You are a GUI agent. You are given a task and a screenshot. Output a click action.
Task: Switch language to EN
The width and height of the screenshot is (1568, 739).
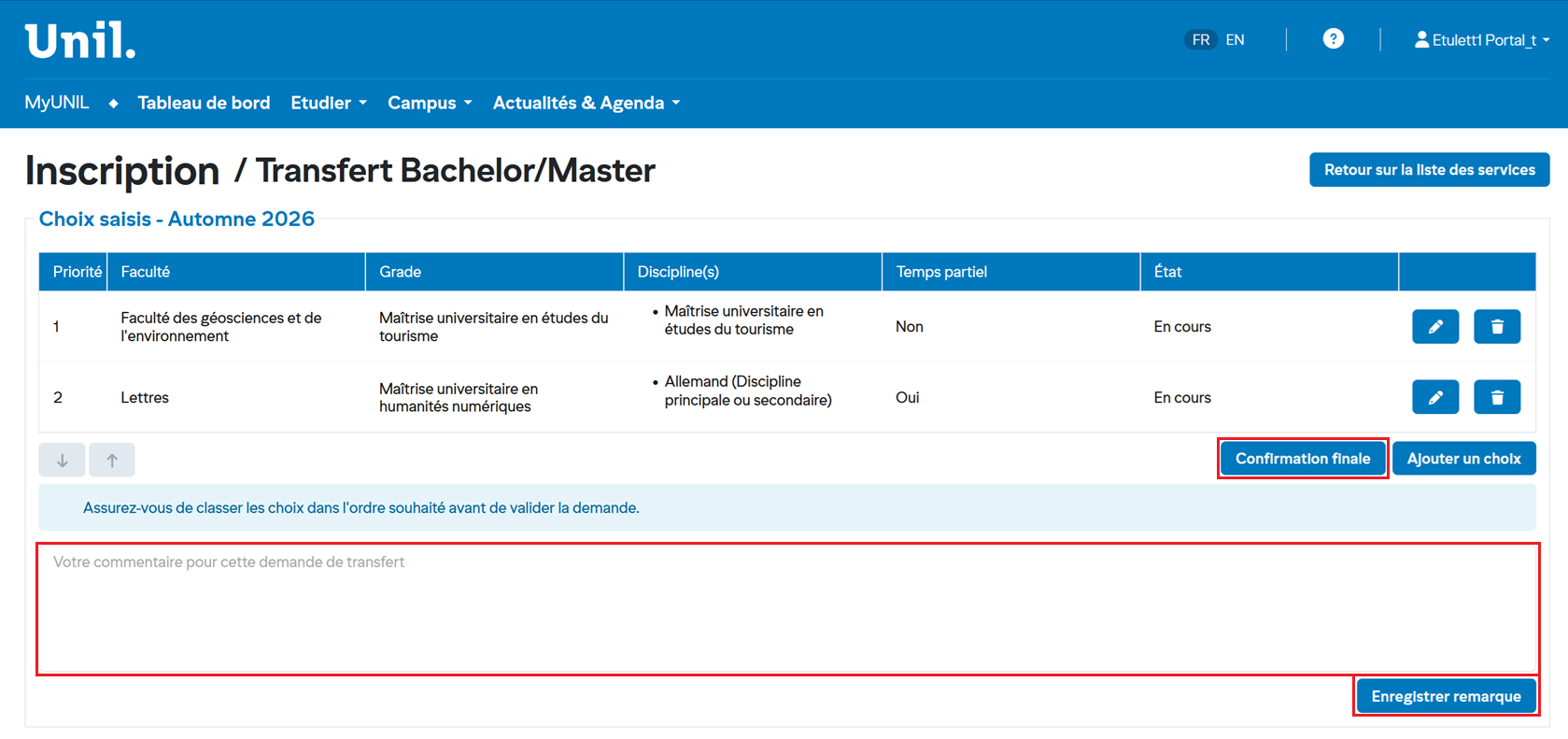pyautogui.click(x=1235, y=39)
